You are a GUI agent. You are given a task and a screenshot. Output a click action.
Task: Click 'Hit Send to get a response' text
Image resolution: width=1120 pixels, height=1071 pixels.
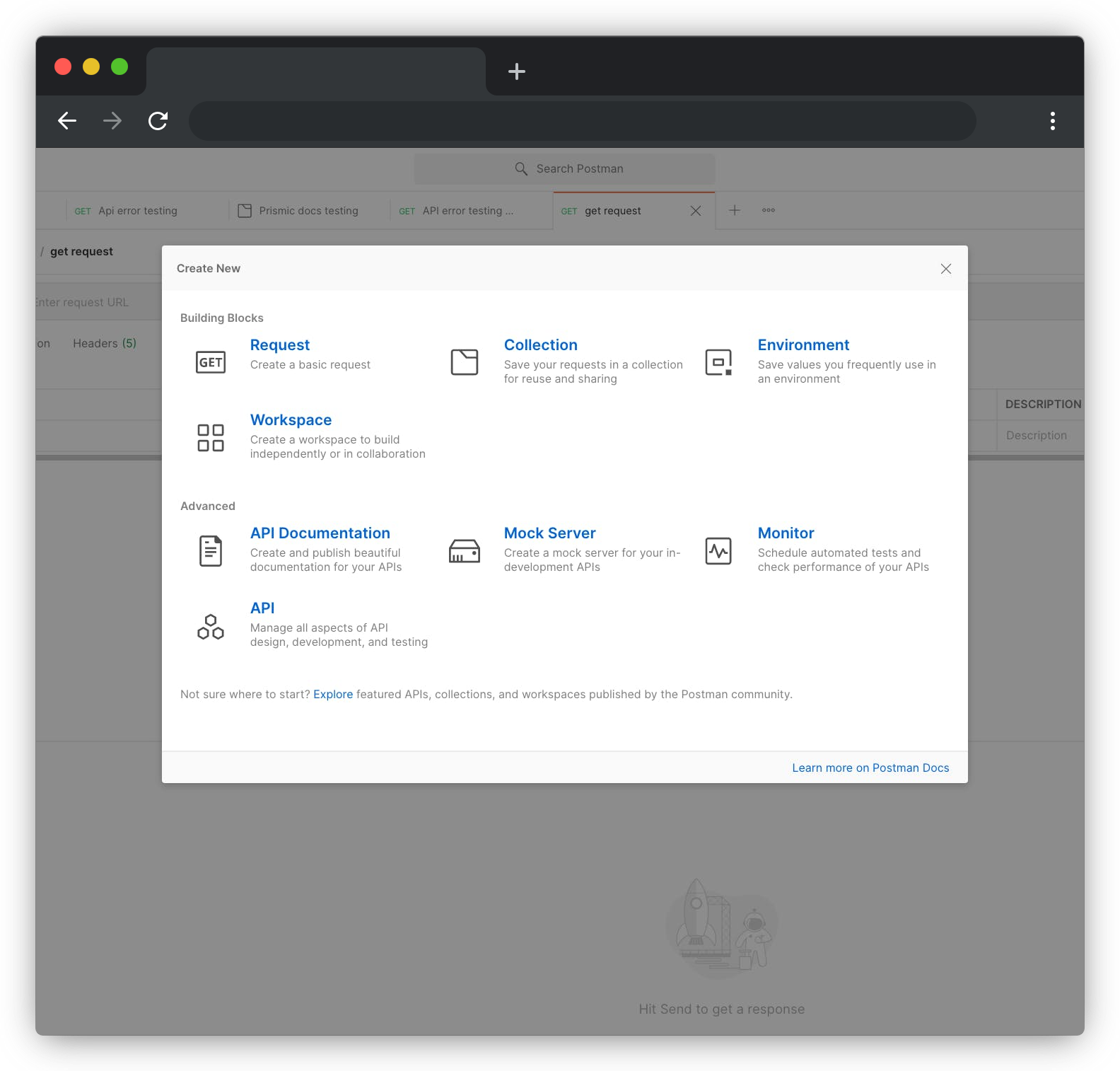(721, 1009)
